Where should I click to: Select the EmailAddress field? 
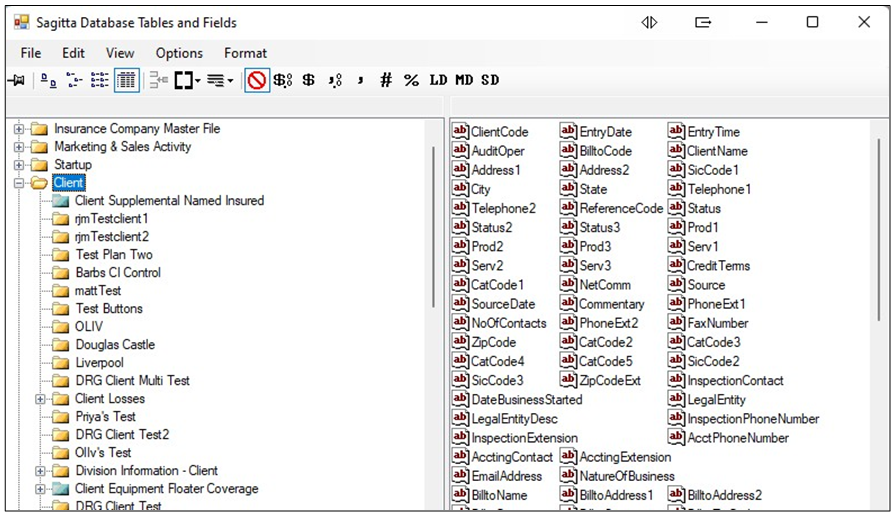(506, 476)
